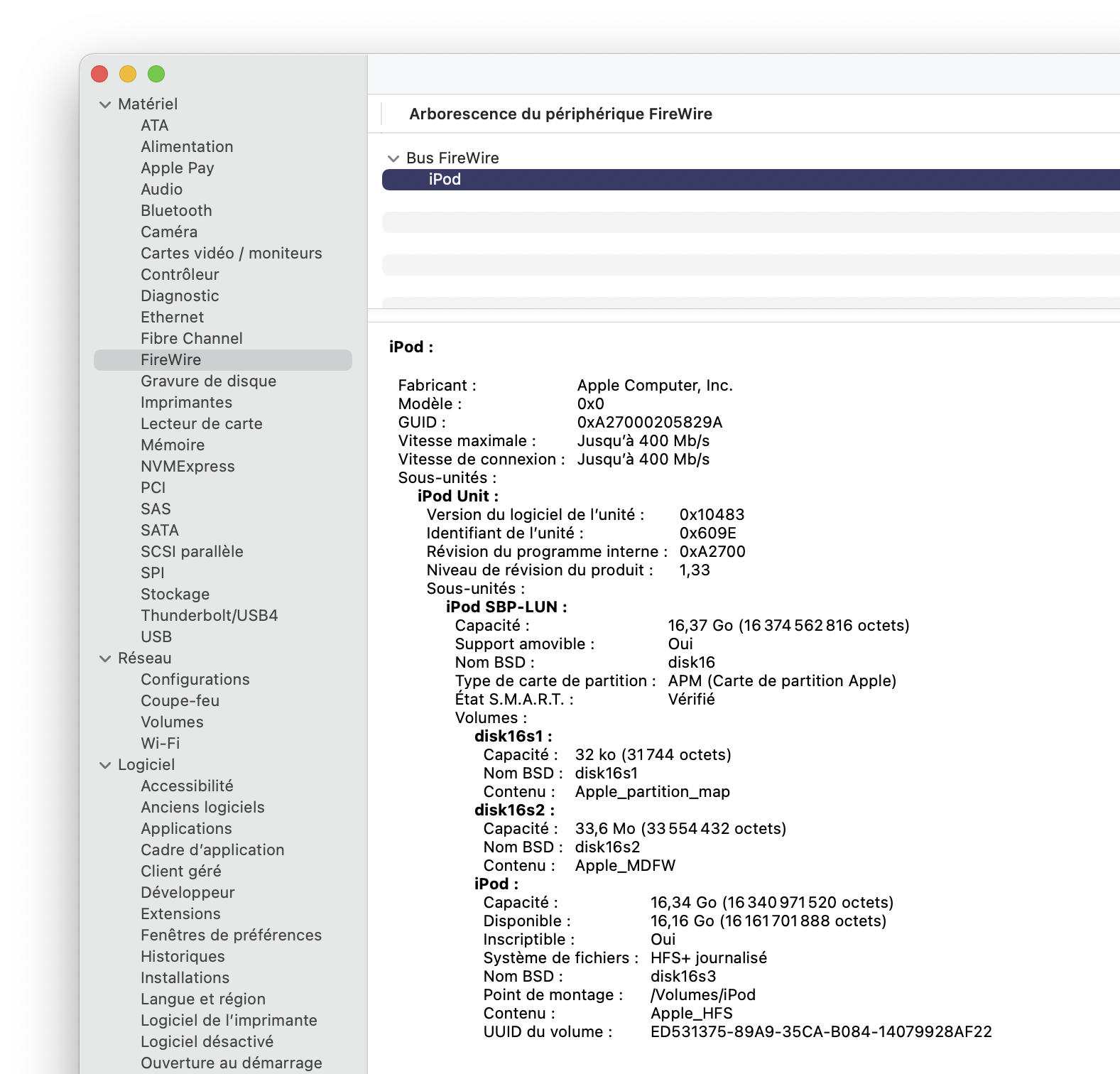Open the Fibre Channel sidebar item
This screenshot has width=1120, height=1074.
pos(192,339)
